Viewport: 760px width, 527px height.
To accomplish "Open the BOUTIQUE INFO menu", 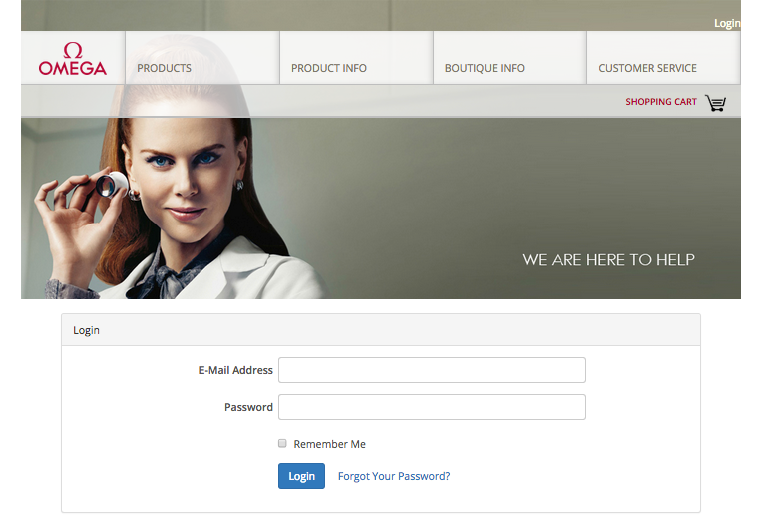I will [485, 68].
